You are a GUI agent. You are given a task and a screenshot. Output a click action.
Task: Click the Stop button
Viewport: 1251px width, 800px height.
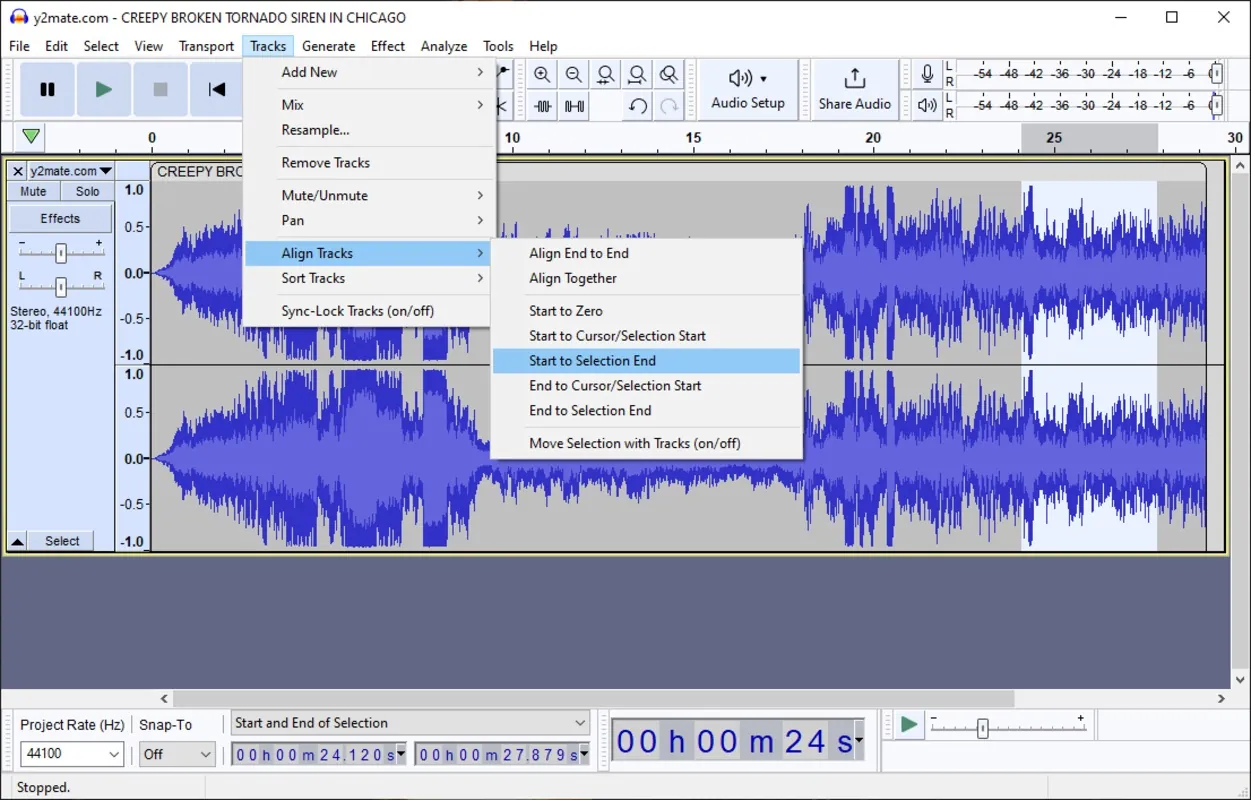click(160, 90)
